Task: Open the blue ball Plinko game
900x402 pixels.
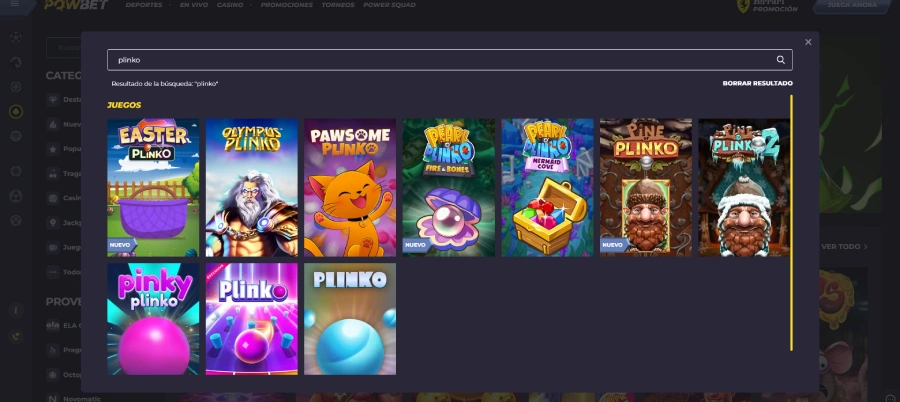Action: (x=350, y=319)
